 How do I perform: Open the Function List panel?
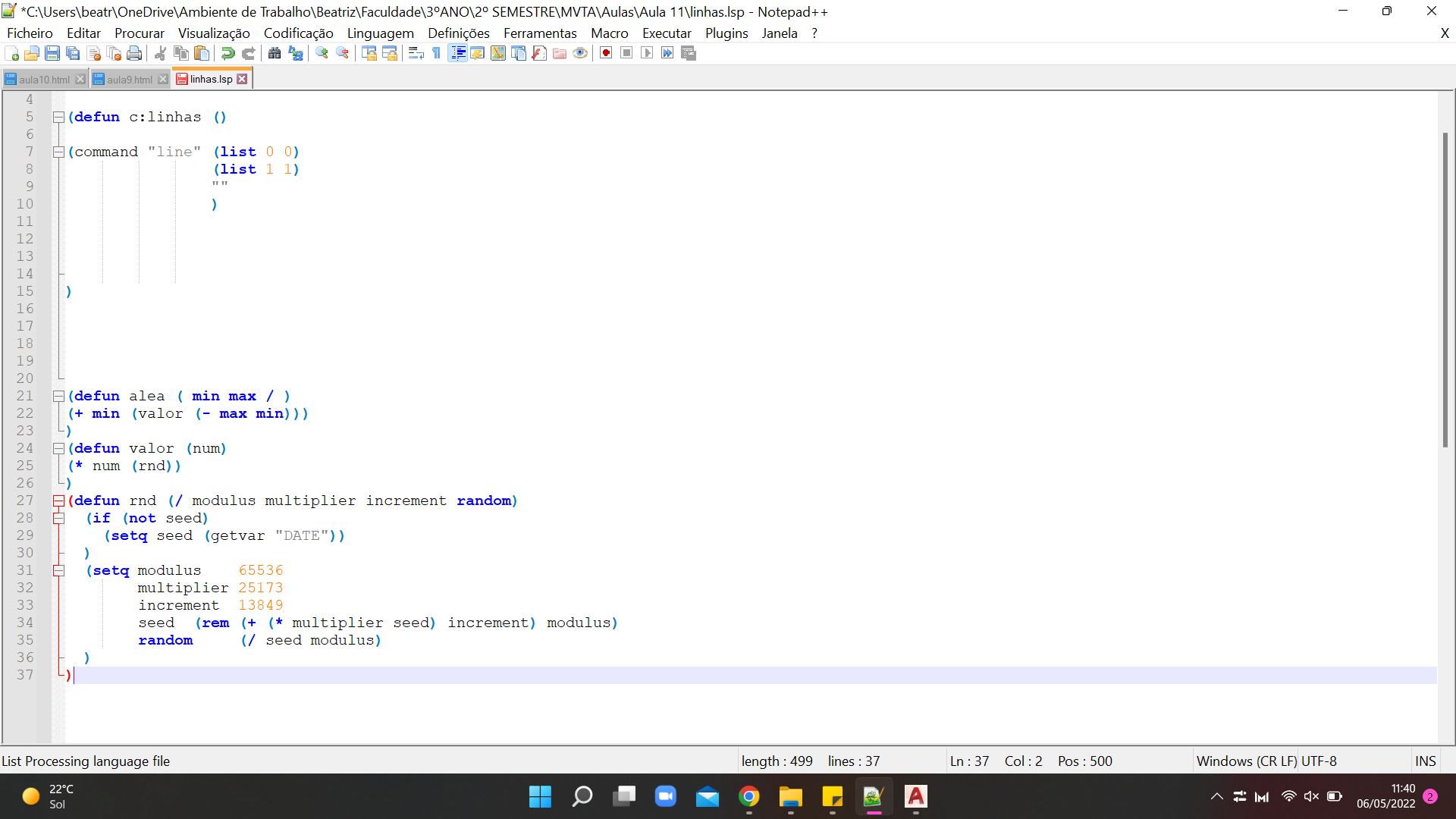pyautogui.click(x=539, y=53)
